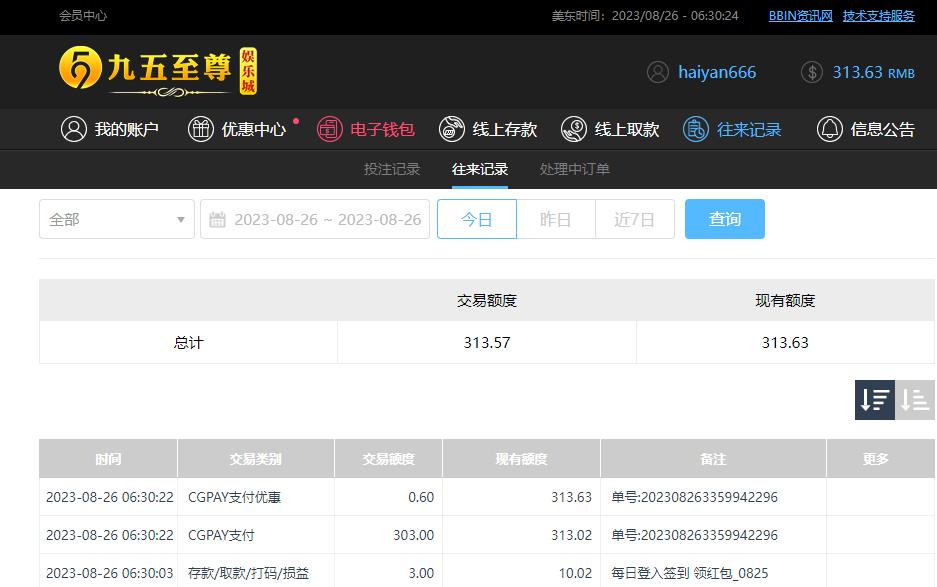Switch to 处理中订单 tab
This screenshot has width=937, height=587.
tap(575, 169)
